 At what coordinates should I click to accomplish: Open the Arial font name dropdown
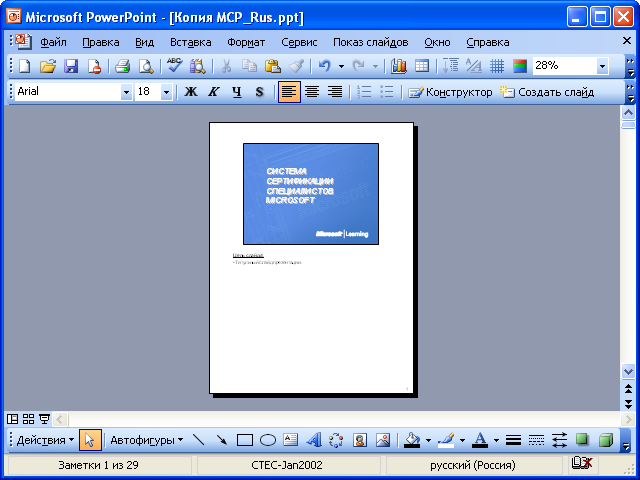(x=126, y=92)
